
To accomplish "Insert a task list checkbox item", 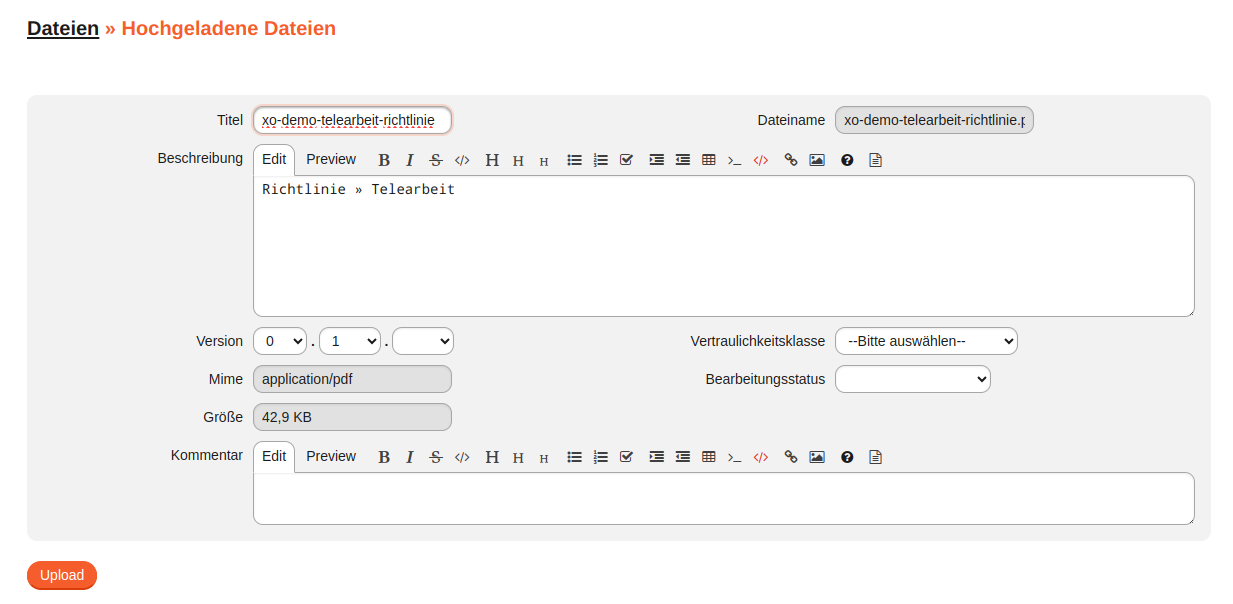I will click(x=626, y=159).
